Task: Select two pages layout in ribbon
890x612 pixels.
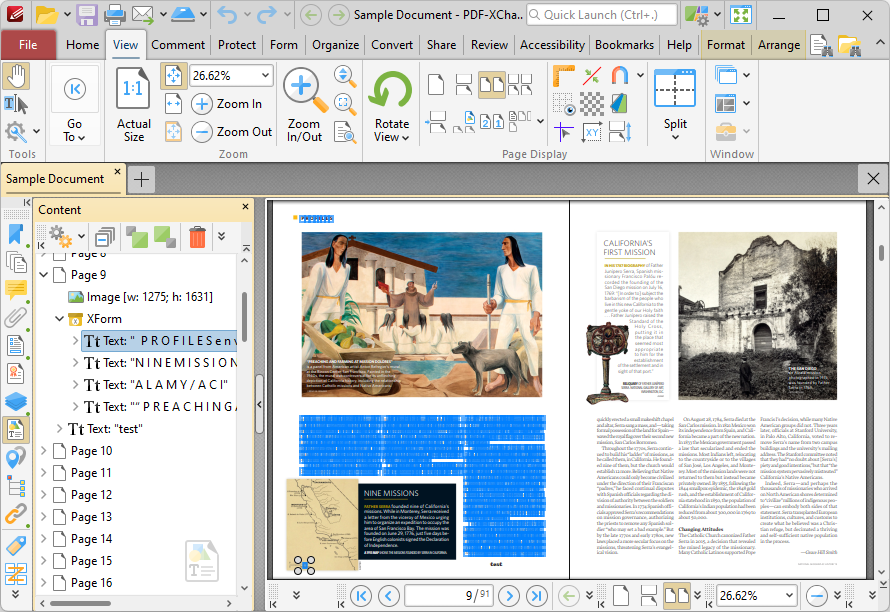Action: point(492,85)
